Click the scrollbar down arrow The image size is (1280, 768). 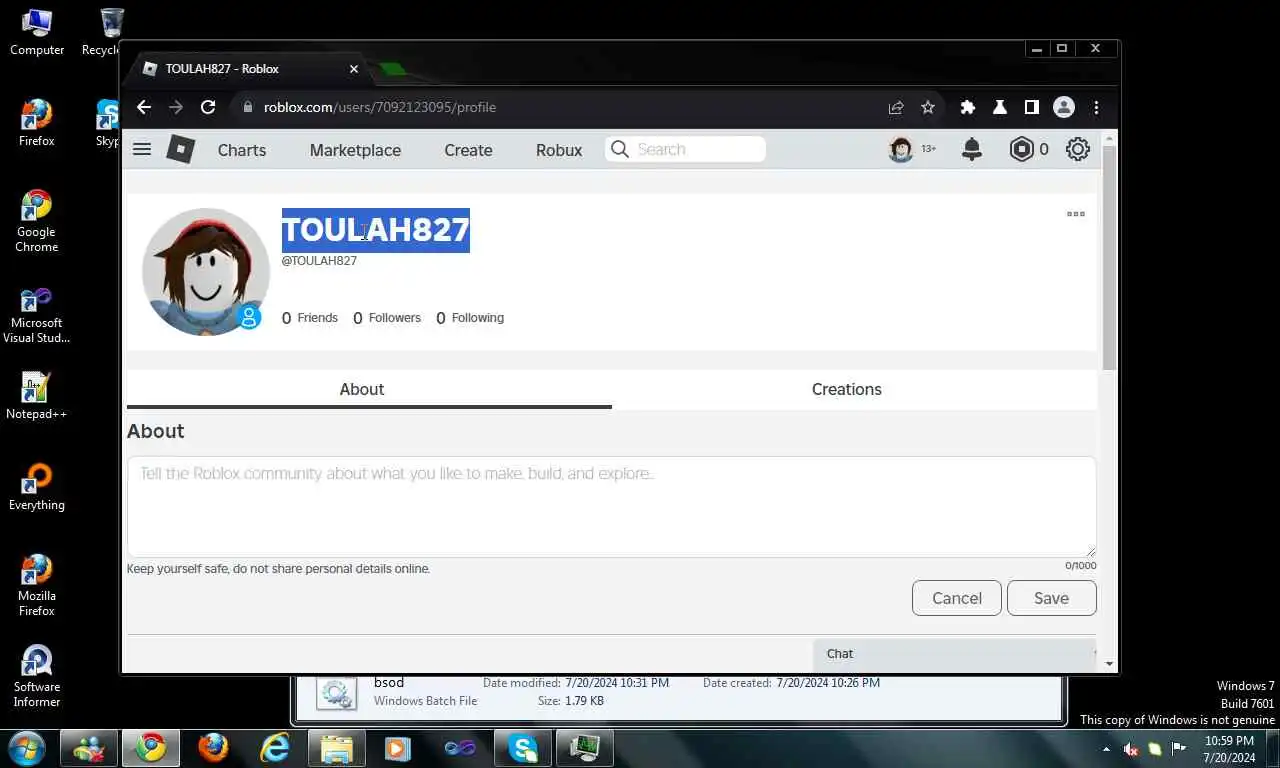1108,663
